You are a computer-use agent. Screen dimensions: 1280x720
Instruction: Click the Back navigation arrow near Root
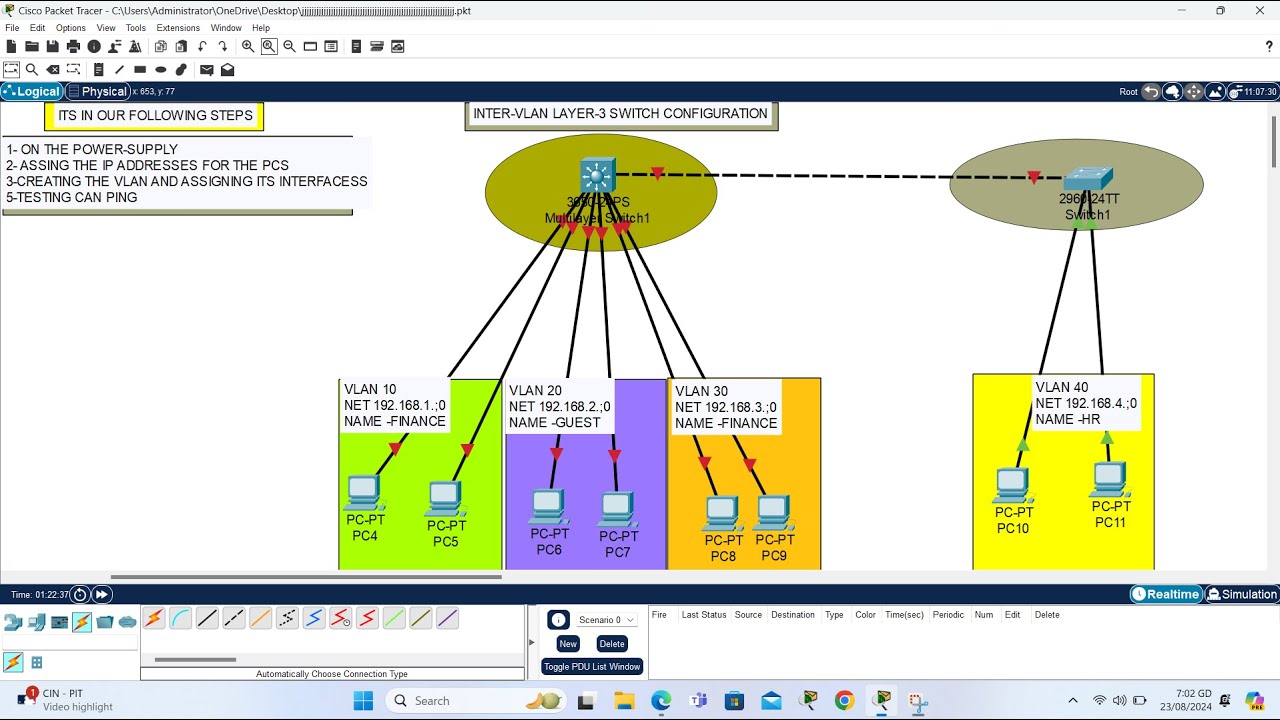click(x=1151, y=91)
